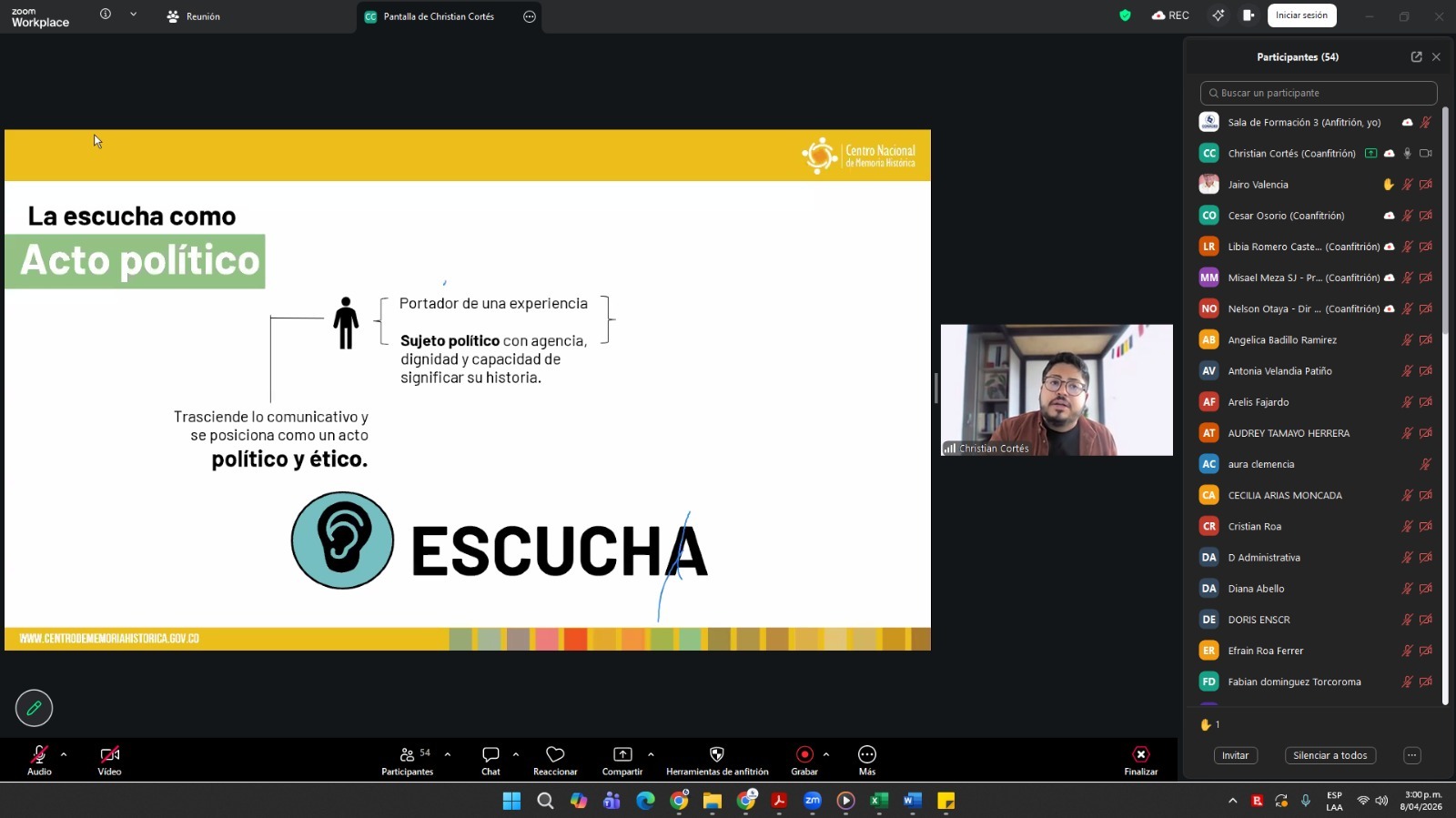Click the Buscar un participante field
Screen dimensions: 1456x818
pyautogui.click(x=1319, y=93)
